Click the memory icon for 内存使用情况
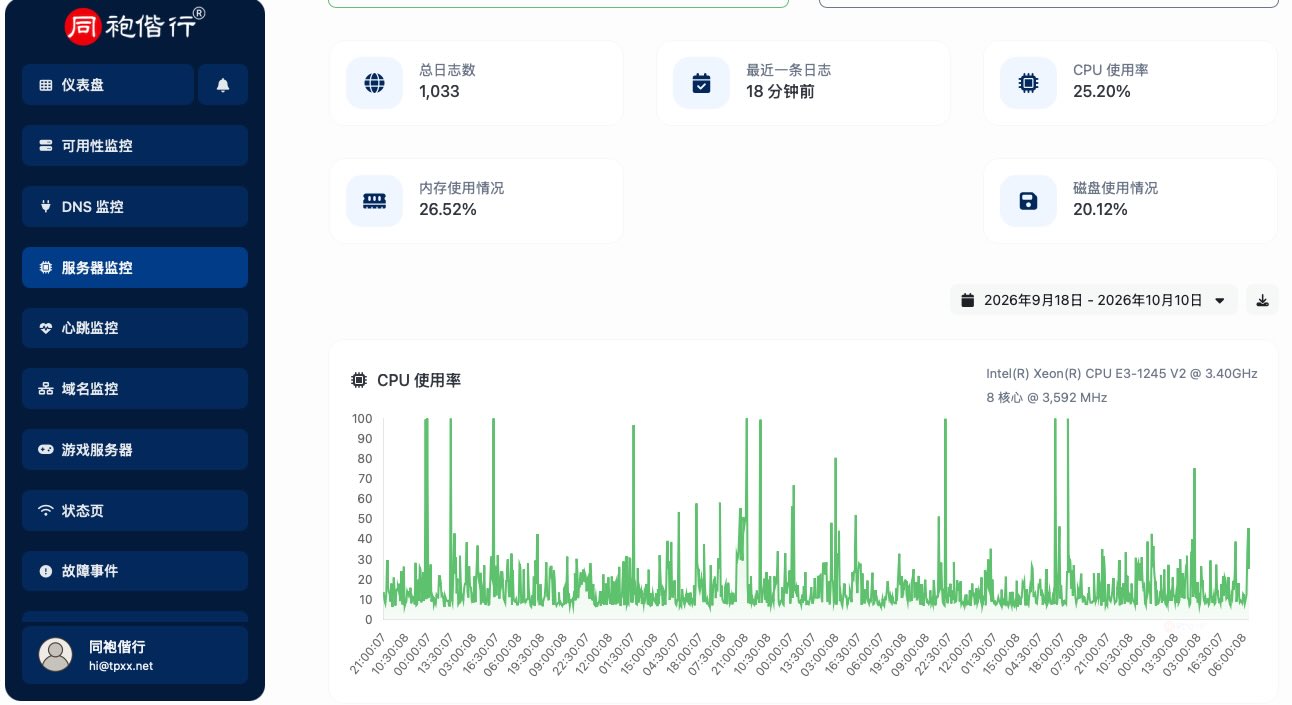 tap(375, 201)
